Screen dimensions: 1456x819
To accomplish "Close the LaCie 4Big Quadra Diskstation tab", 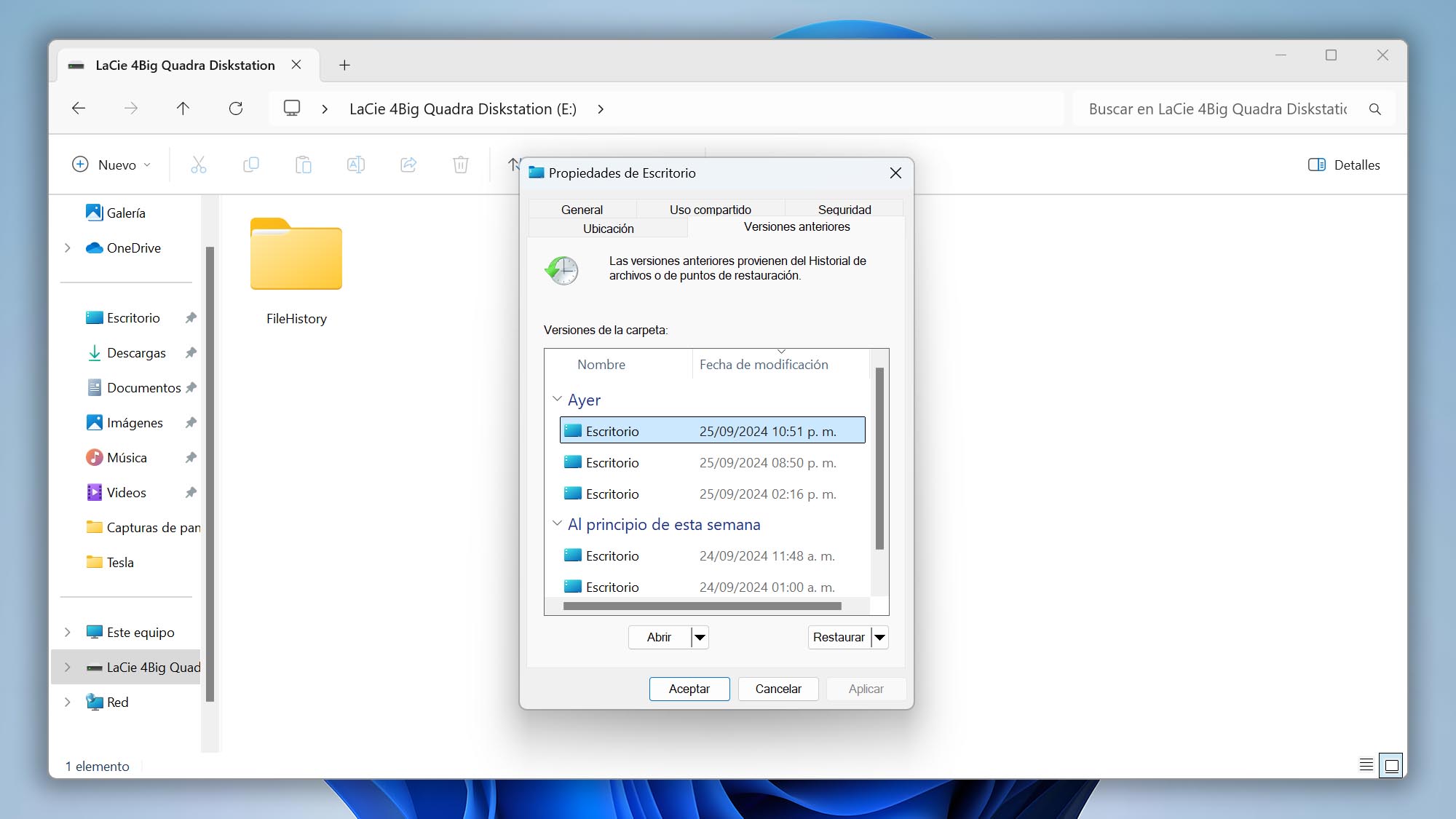I will point(296,65).
